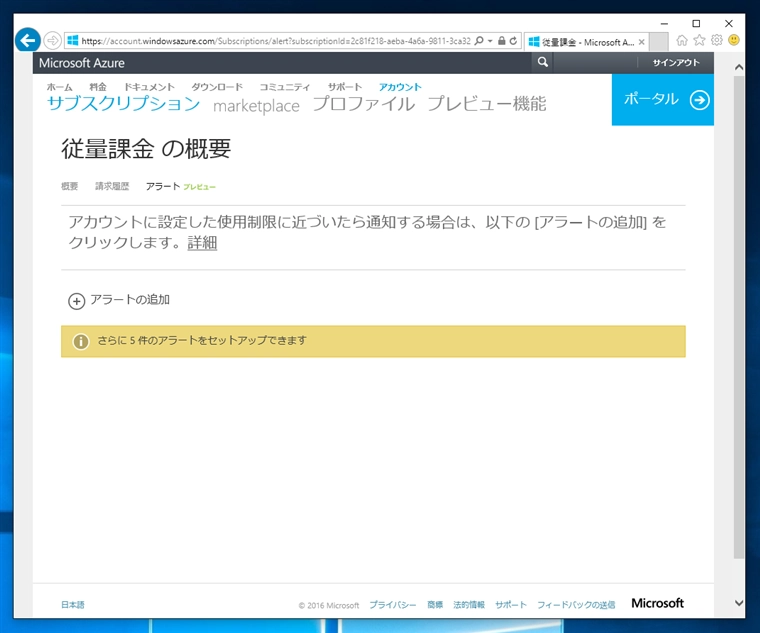Viewport: 760px width, 633px height.
Task: Click the security lock icon in address bar
Action: coord(502,41)
